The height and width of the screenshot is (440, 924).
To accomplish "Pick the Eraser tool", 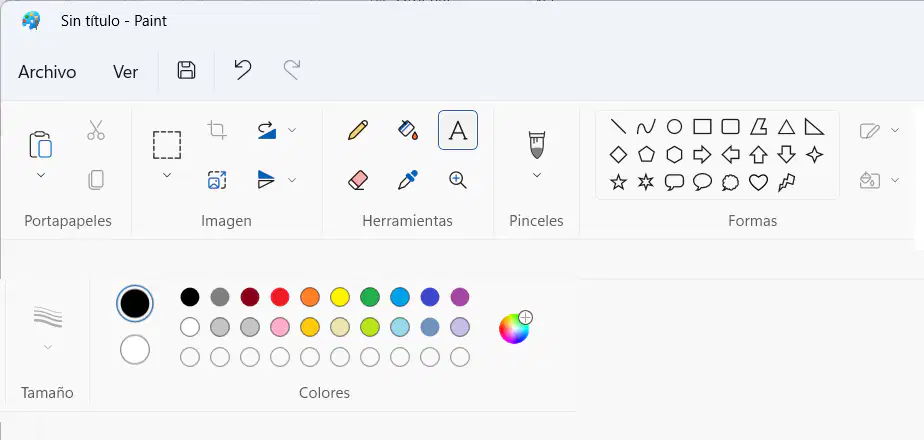I will click(x=358, y=180).
